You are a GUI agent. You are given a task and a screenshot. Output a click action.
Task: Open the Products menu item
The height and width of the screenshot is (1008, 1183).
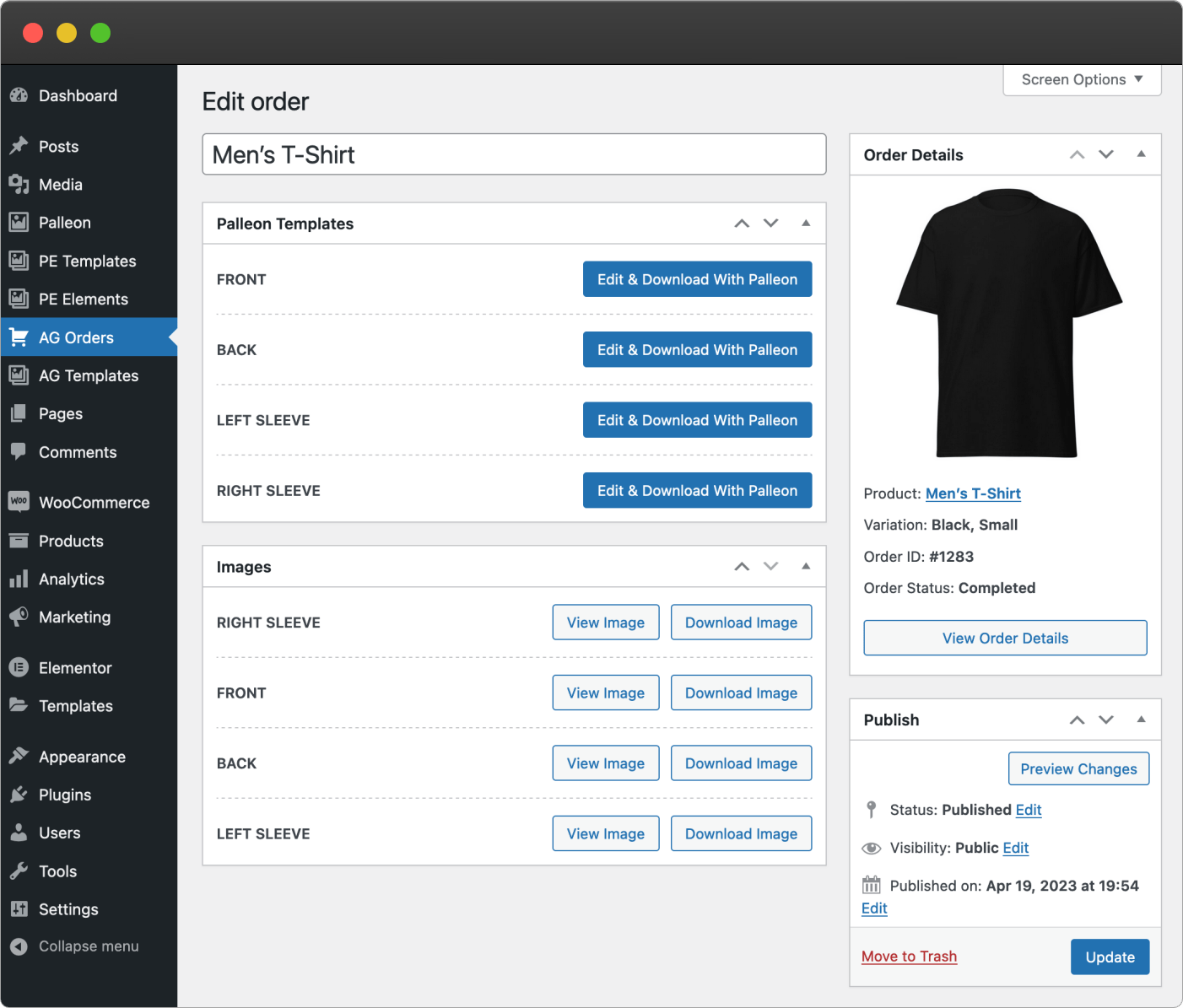pyautogui.click(x=89, y=541)
